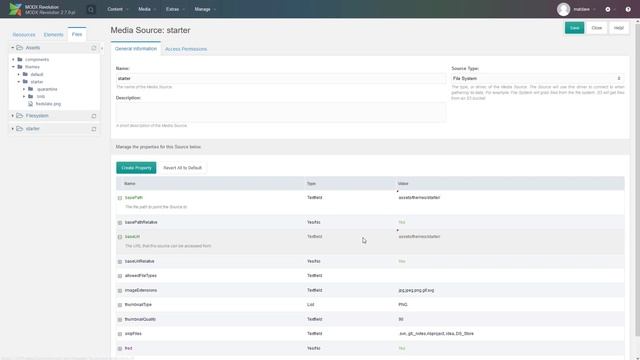Click the components folder icon

20,59
